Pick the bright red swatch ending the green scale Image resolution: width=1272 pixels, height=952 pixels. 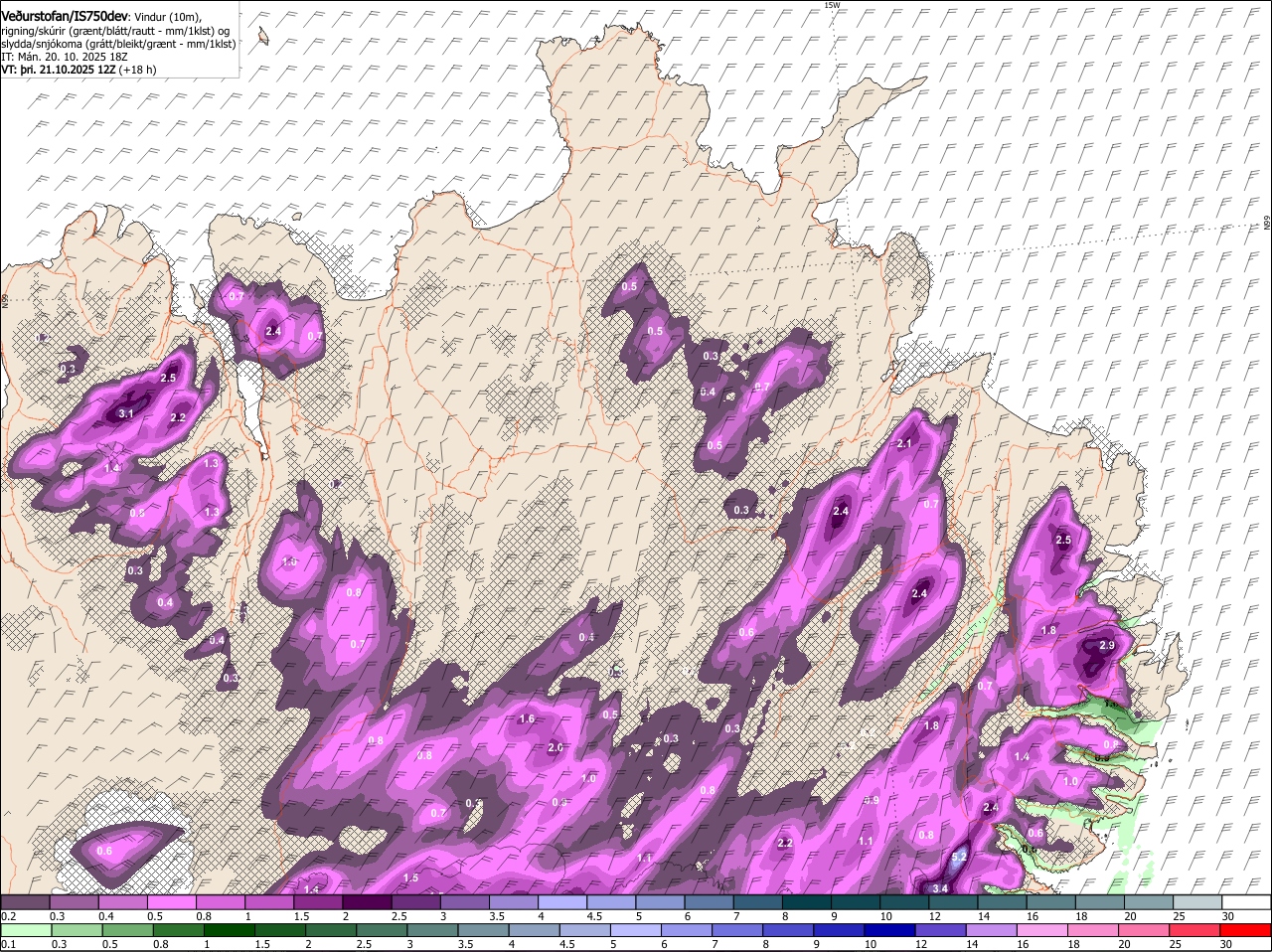click(1247, 930)
